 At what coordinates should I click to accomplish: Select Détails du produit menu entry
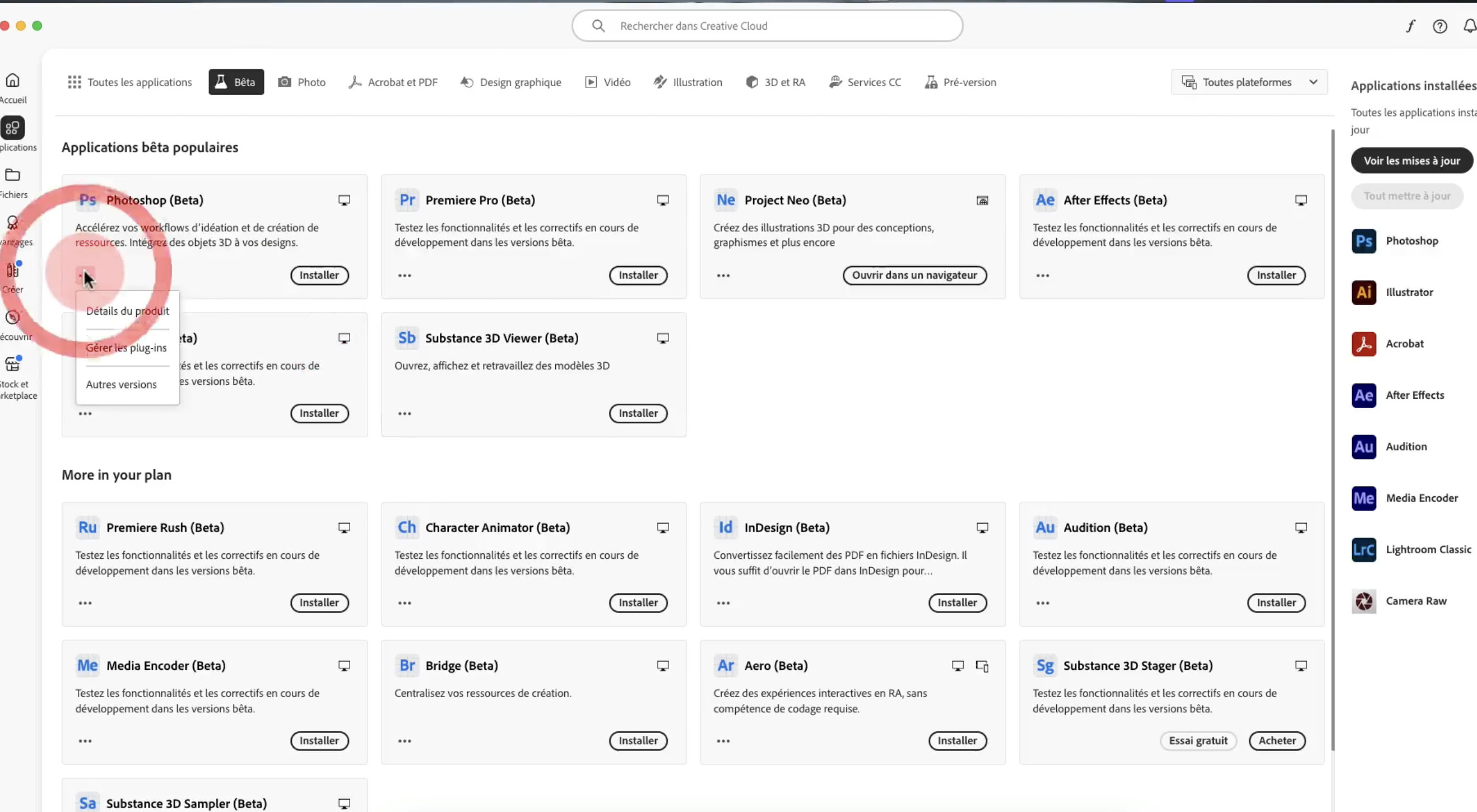click(x=127, y=311)
